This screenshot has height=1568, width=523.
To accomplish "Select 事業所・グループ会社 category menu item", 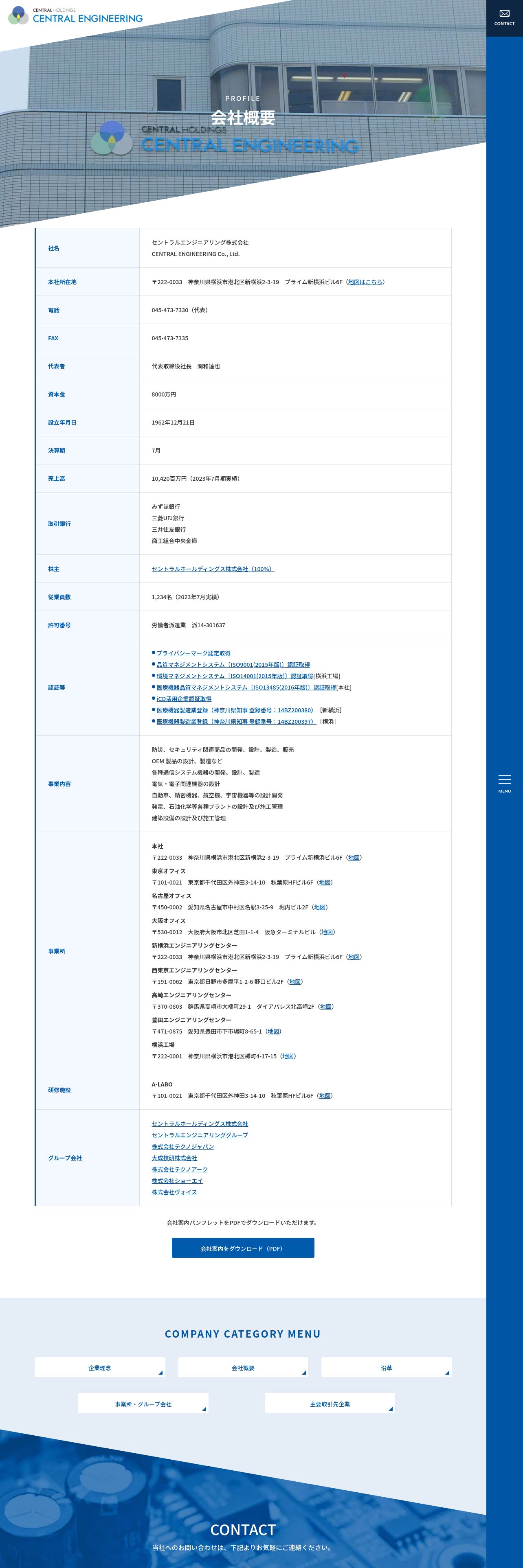I will coord(143,1404).
